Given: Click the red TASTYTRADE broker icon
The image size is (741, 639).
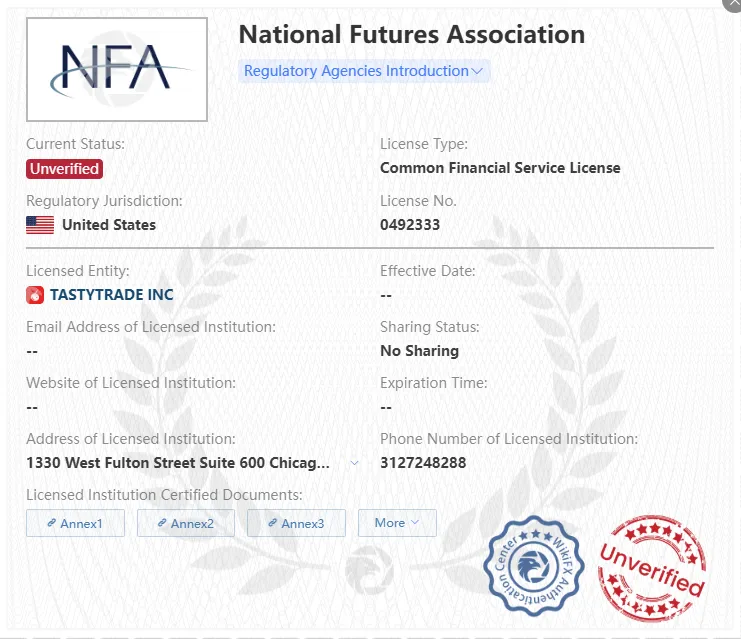Looking at the screenshot, I should [x=35, y=295].
